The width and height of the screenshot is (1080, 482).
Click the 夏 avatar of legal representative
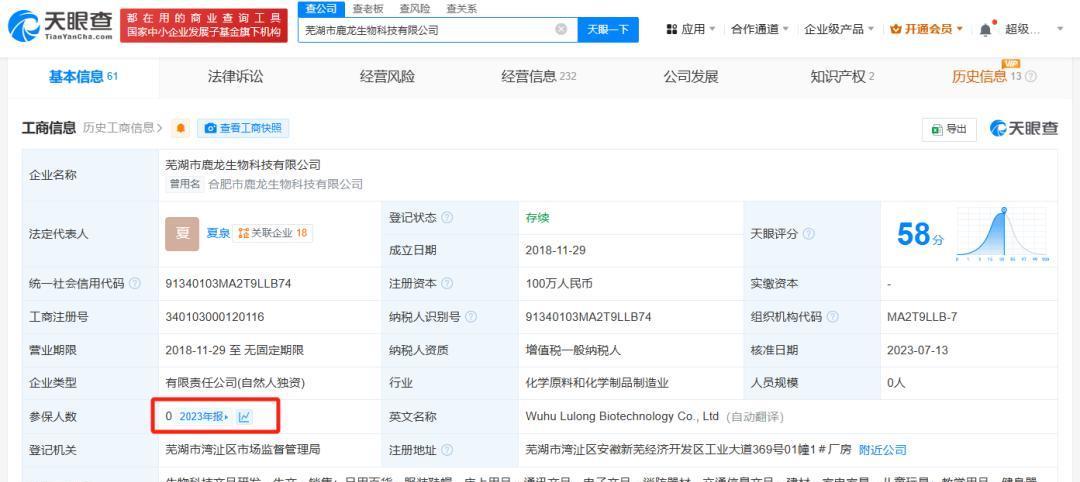(182, 234)
